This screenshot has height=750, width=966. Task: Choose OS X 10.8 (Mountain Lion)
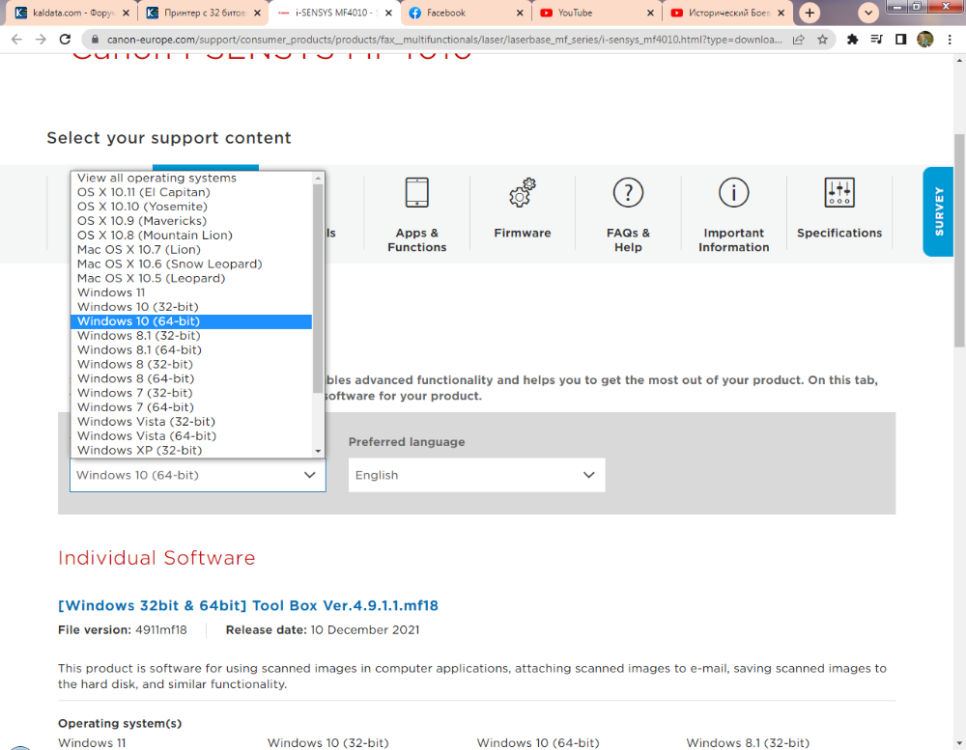point(191,235)
